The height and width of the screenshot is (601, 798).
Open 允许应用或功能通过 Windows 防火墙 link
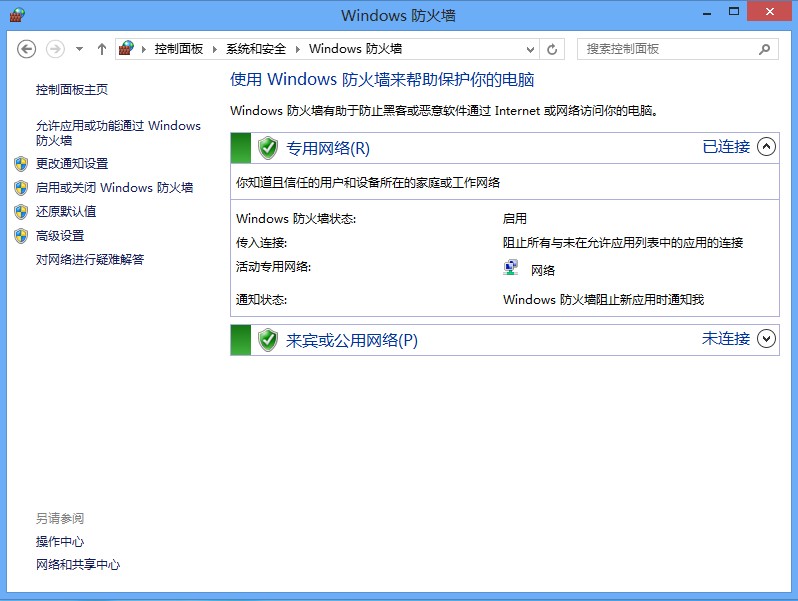pyautogui.click(x=118, y=133)
